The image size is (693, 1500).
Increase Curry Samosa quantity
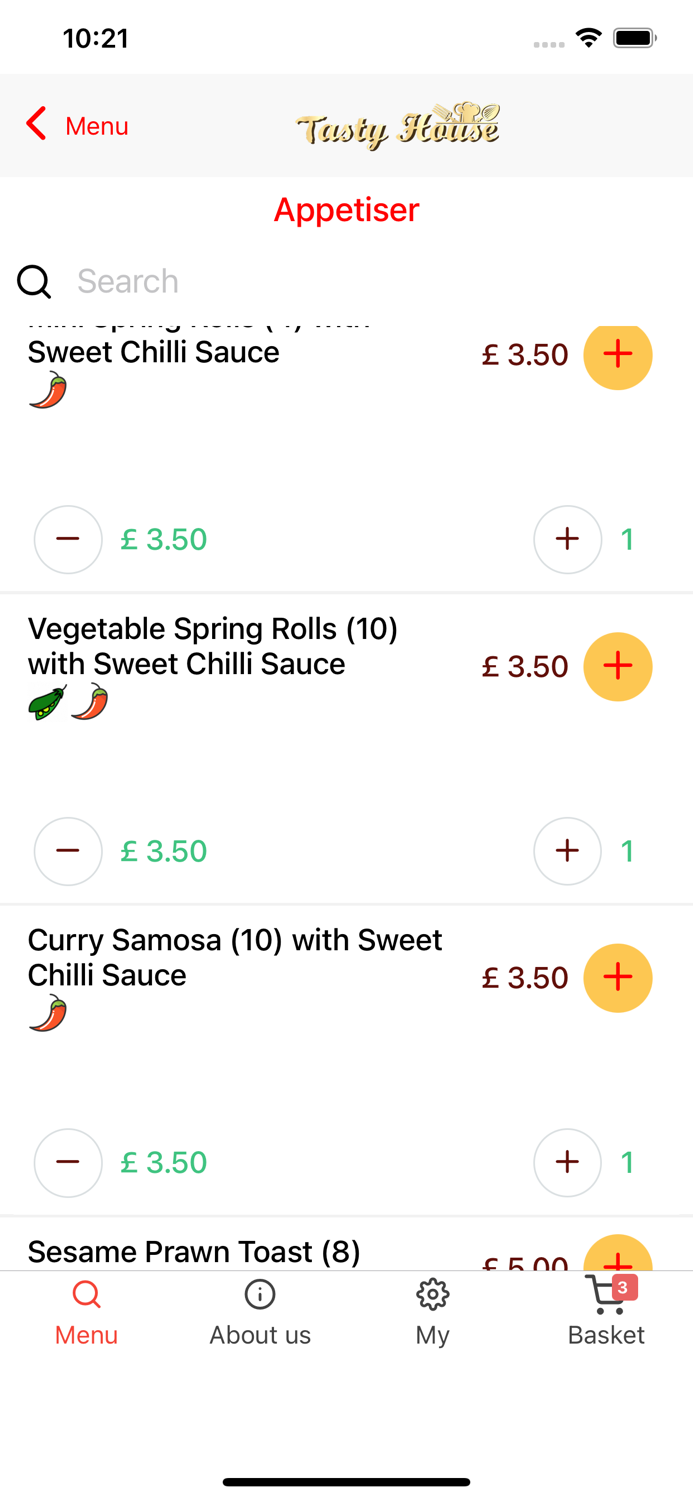pos(567,1162)
